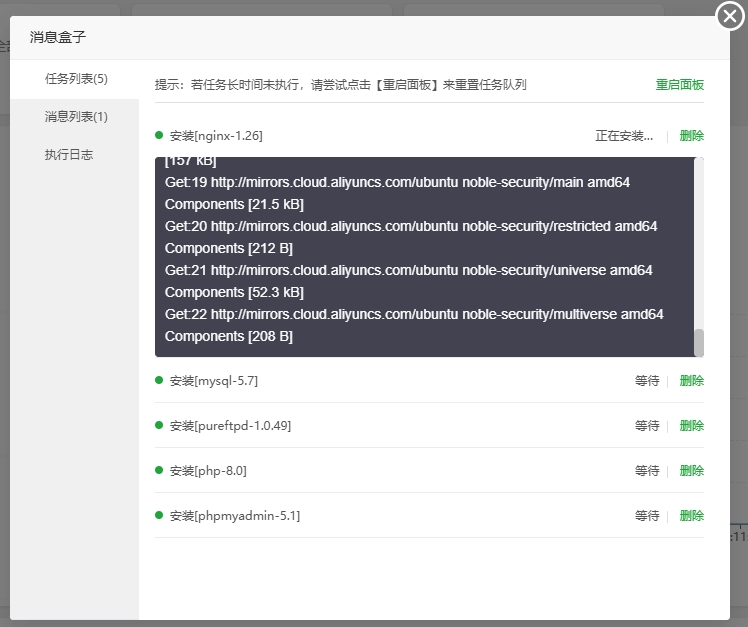Image resolution: width=748 pixels, height=627 pixels.
Task: Click the green status dot beside nginx-1.26
Action: click(159, 135)
